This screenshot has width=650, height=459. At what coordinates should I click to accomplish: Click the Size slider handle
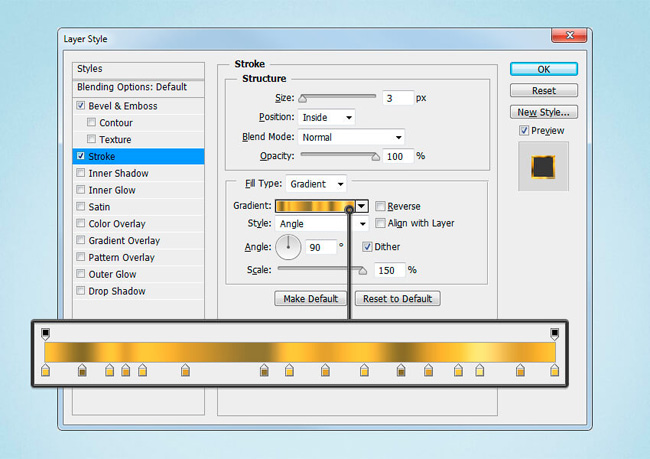click(x=303, y=99)
